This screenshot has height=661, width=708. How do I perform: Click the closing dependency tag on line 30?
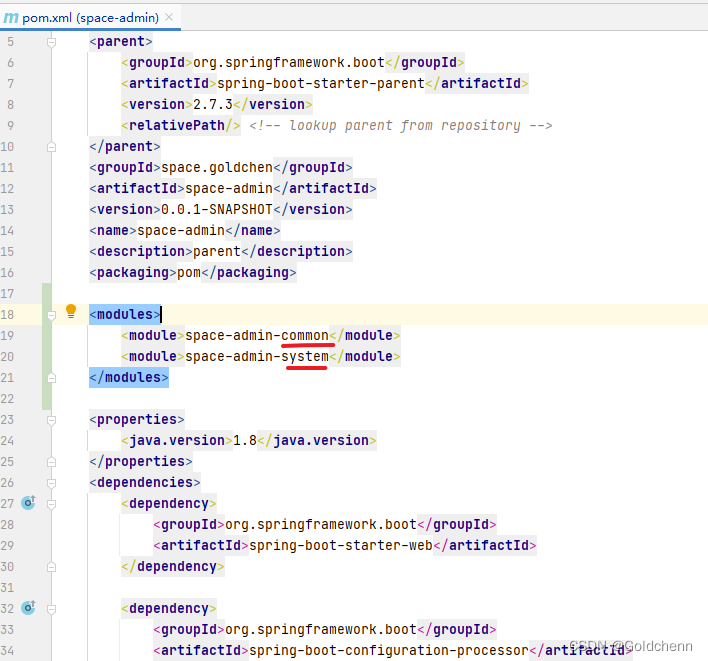pyautogui.click(x=172, y=567)
